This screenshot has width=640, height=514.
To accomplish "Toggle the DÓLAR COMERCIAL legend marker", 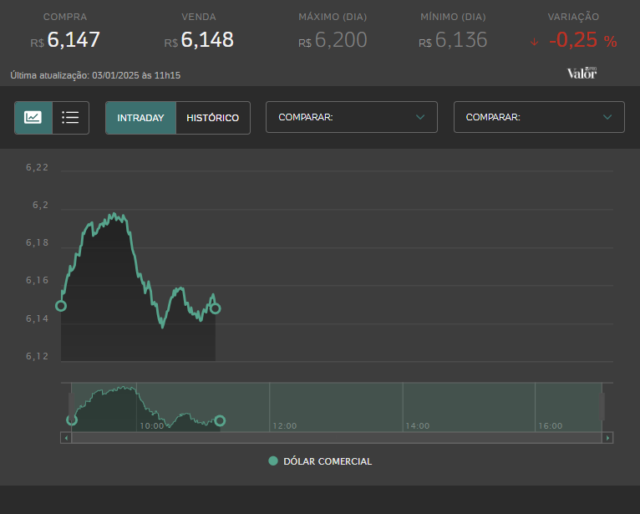I will (x=273, y=461).
